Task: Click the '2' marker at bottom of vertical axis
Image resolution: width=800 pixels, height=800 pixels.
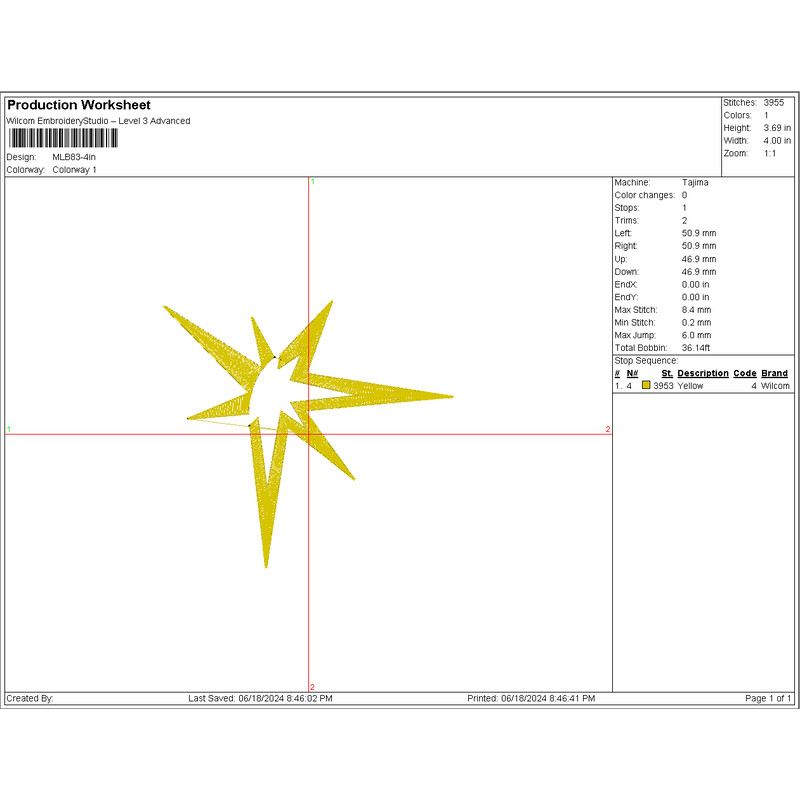Action: 313,686
